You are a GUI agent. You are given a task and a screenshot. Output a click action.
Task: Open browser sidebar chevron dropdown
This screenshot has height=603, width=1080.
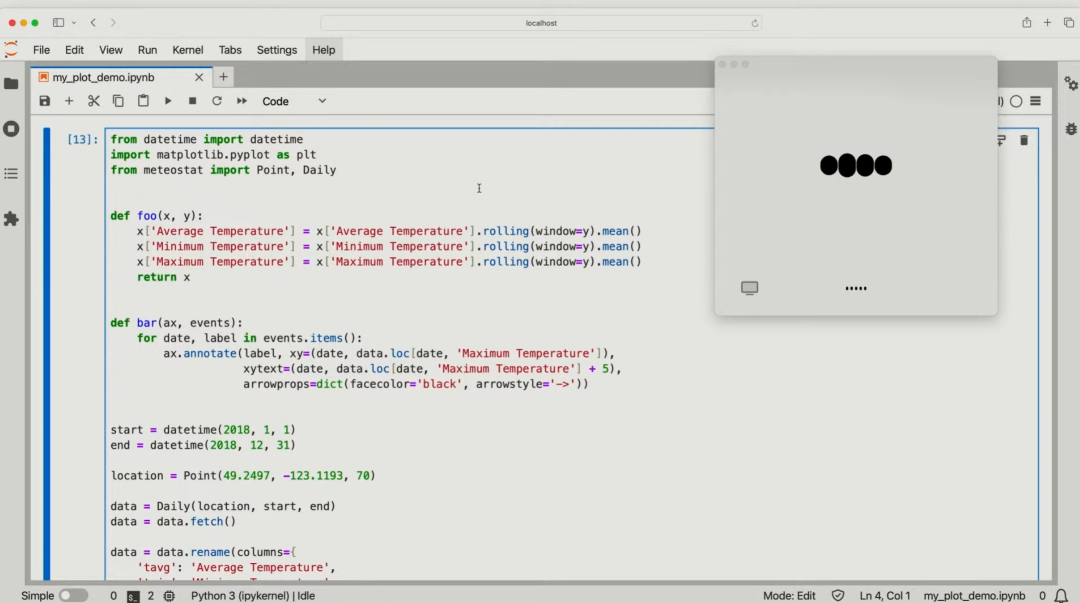pyautogui.click(x=74, y=23)
